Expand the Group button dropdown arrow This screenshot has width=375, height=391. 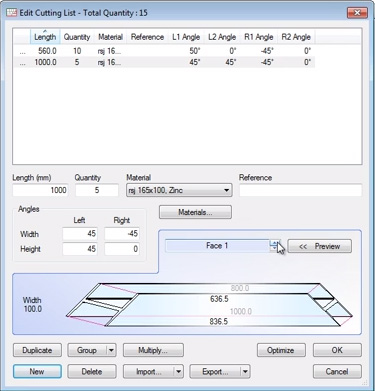111,350
